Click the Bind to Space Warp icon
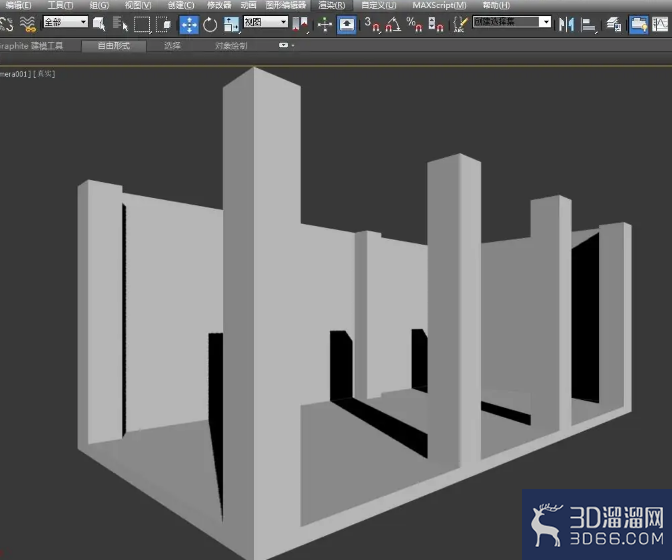Screen dimensions: 672x560 28,24
